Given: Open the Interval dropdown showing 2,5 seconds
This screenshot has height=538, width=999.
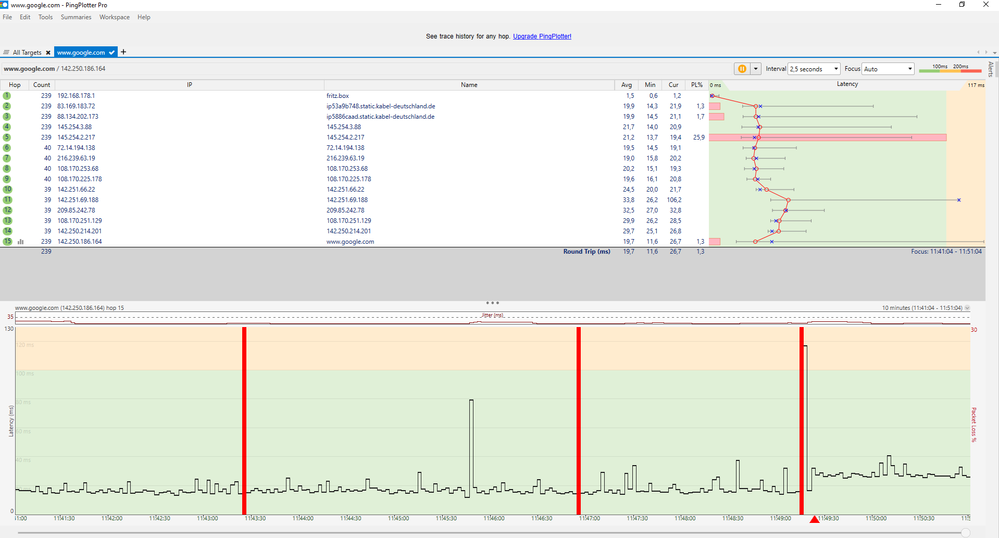Looking at the screenshot, I should 814,69.
